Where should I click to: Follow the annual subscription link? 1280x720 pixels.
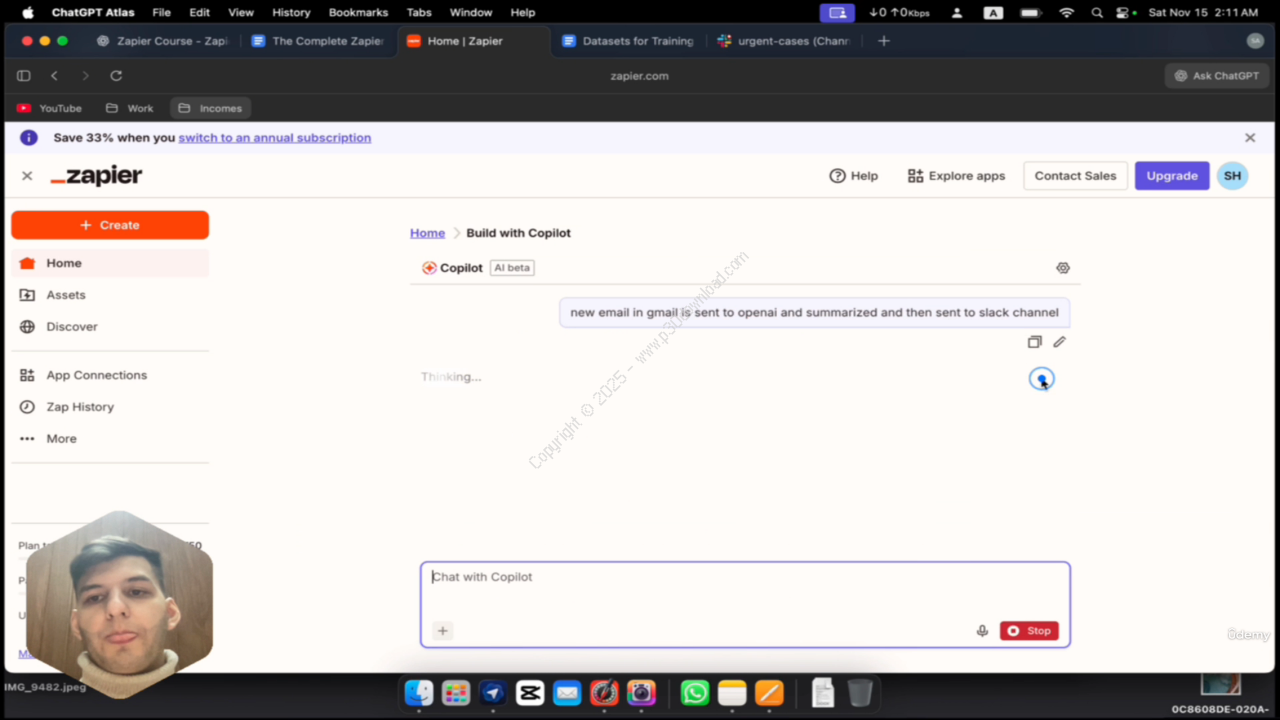click(274, 138)
